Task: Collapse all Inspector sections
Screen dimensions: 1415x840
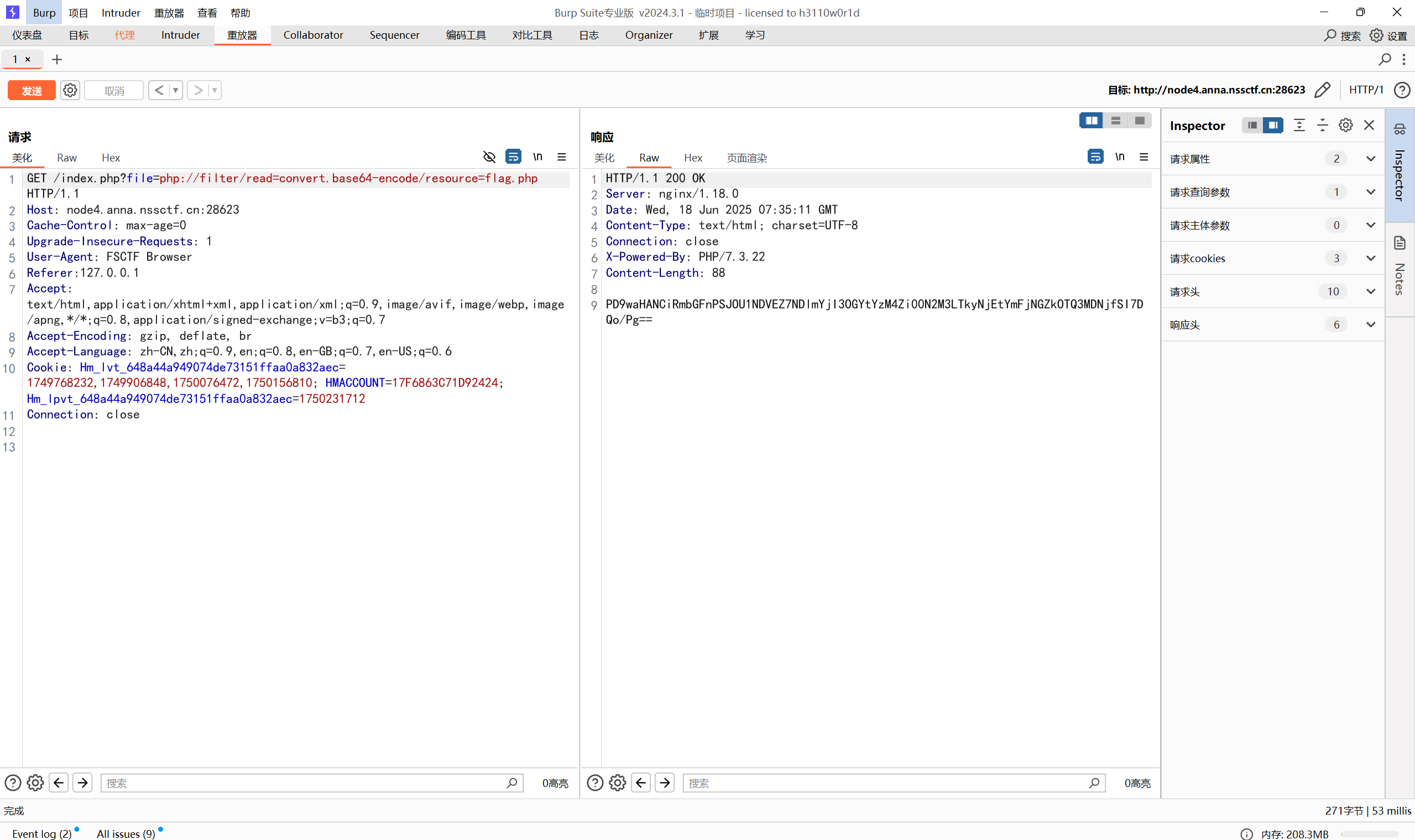Action: click(1322, 125)
